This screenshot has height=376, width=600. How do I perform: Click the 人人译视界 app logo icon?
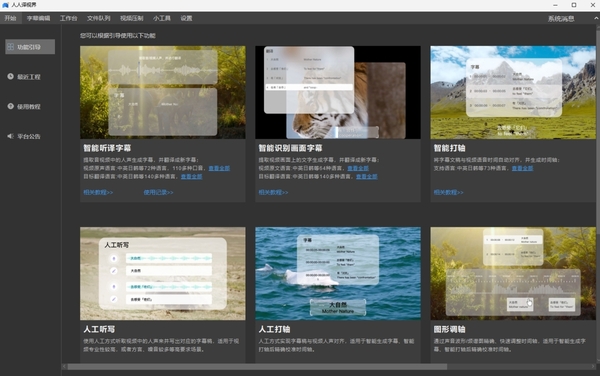pos(5,5)
